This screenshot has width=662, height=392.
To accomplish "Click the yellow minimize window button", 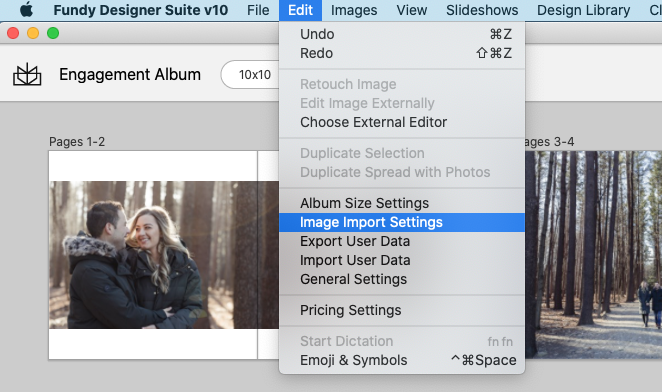I will coord(33,33).
